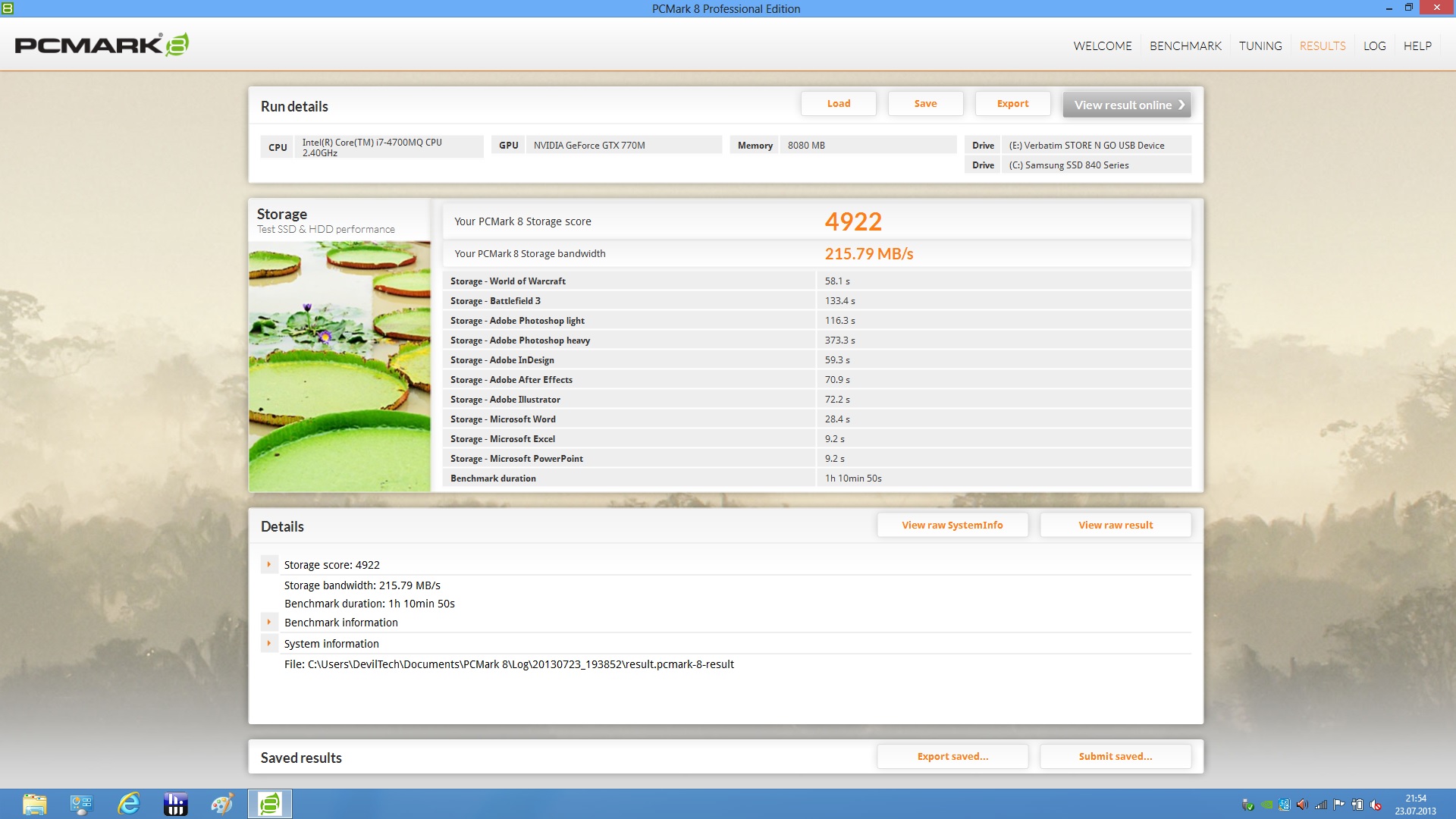Click the result file path text
Viewport: 1456px width, 819px height.
click(x=509, y=664)
